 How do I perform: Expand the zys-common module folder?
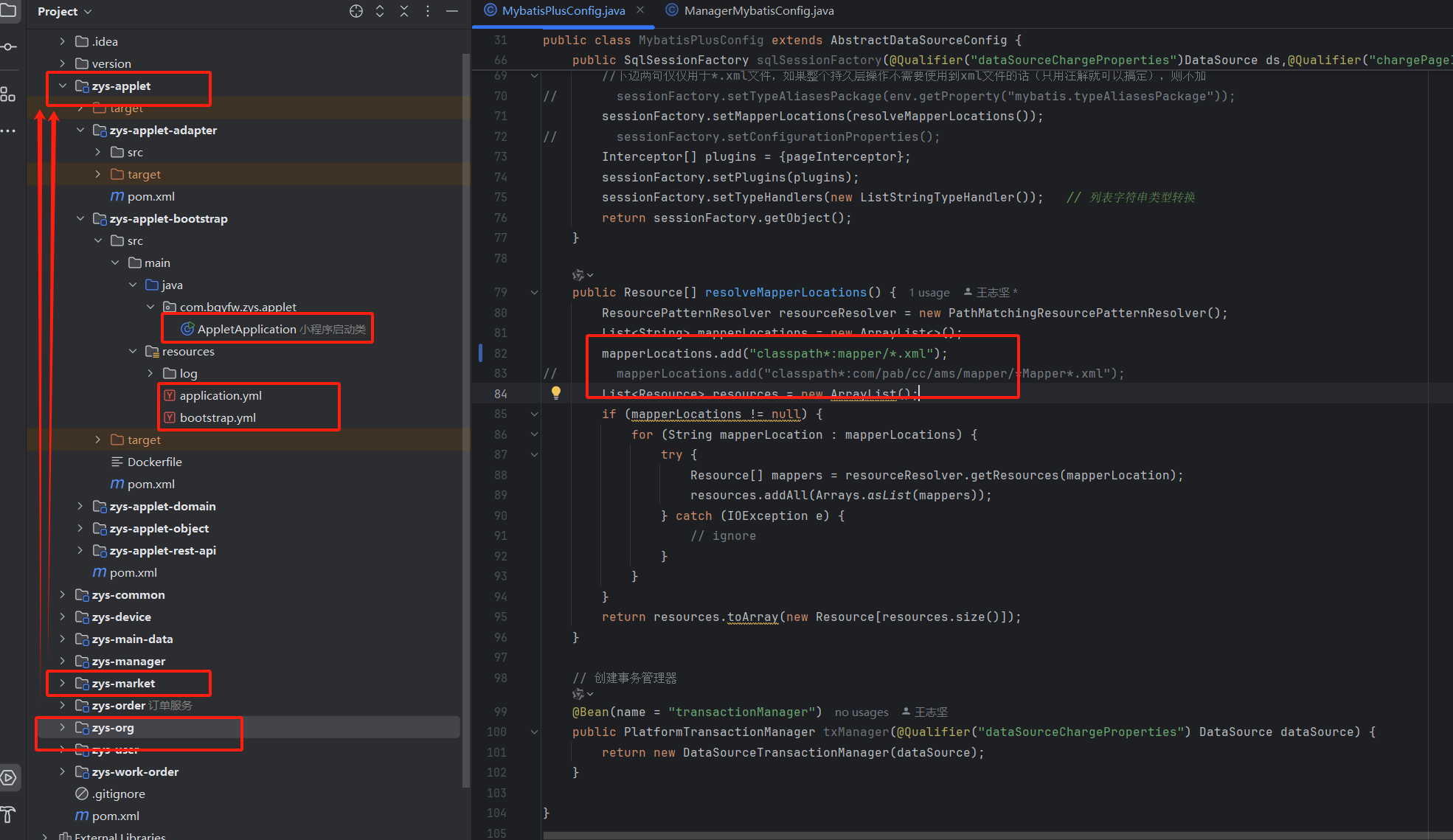[63, 595]
